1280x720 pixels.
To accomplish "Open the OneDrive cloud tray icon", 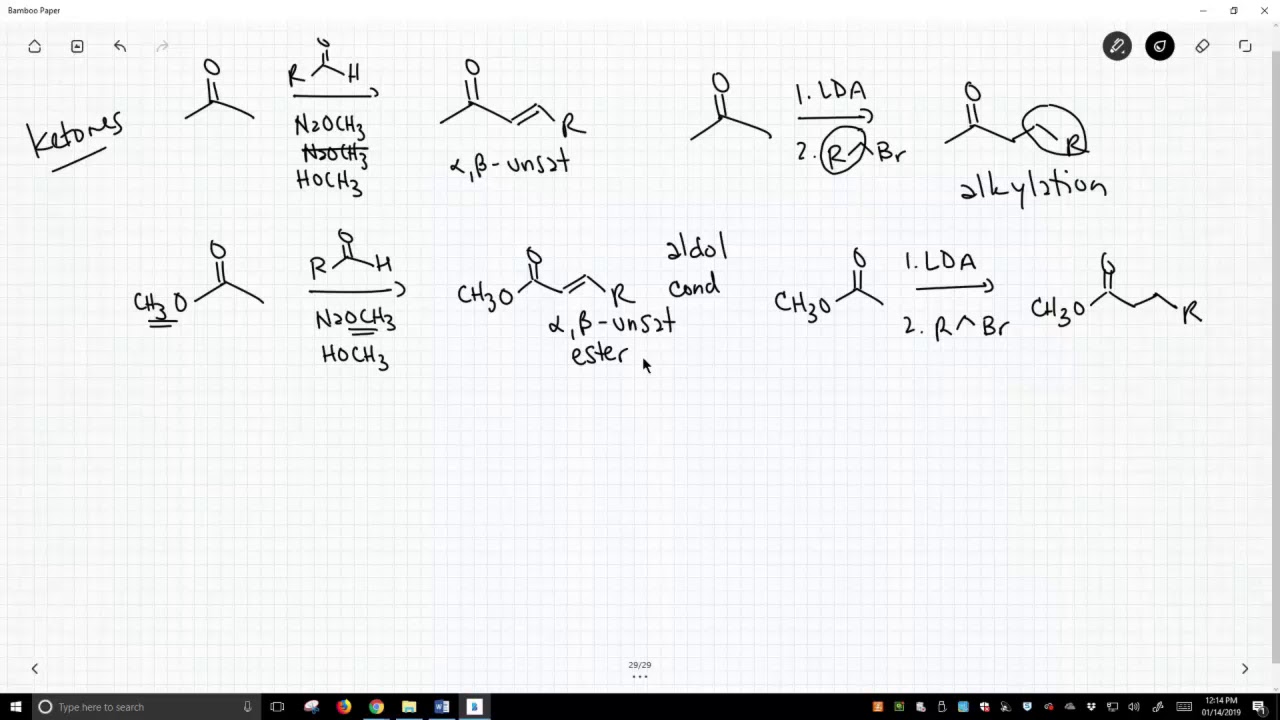I will pos(1070,707).
